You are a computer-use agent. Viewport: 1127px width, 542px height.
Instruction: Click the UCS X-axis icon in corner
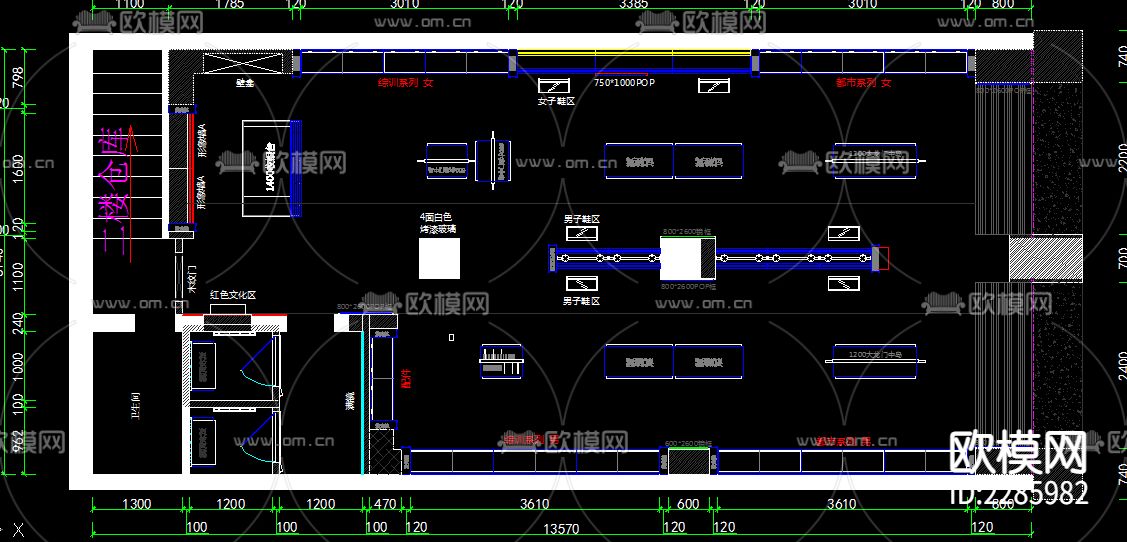19,532
